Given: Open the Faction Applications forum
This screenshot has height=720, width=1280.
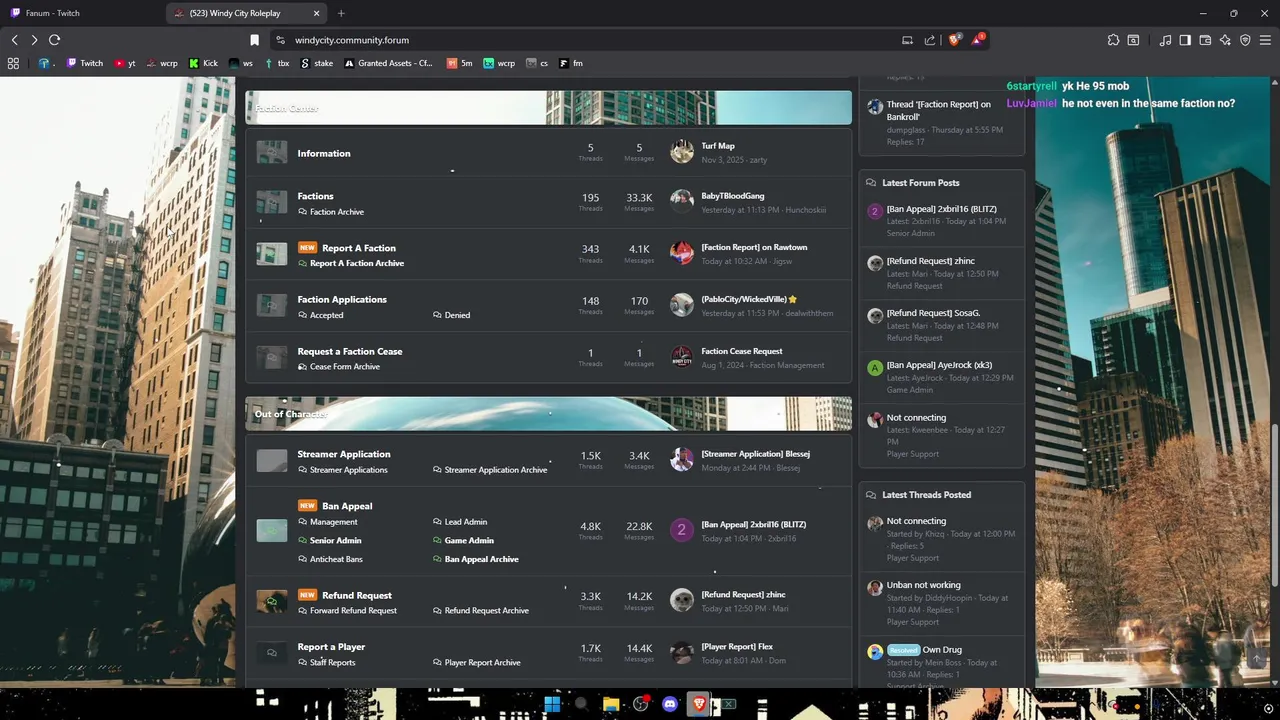Looking at the screenshot, I should coord(342,299).
